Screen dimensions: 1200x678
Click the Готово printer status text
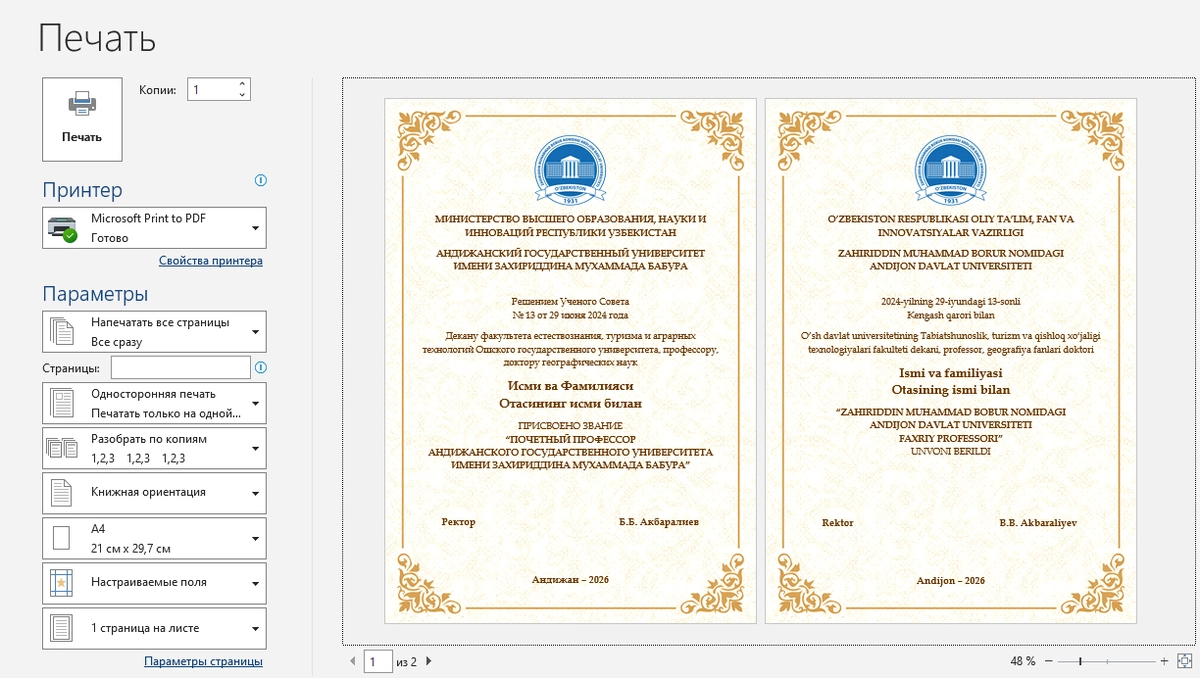coord(110,238)
